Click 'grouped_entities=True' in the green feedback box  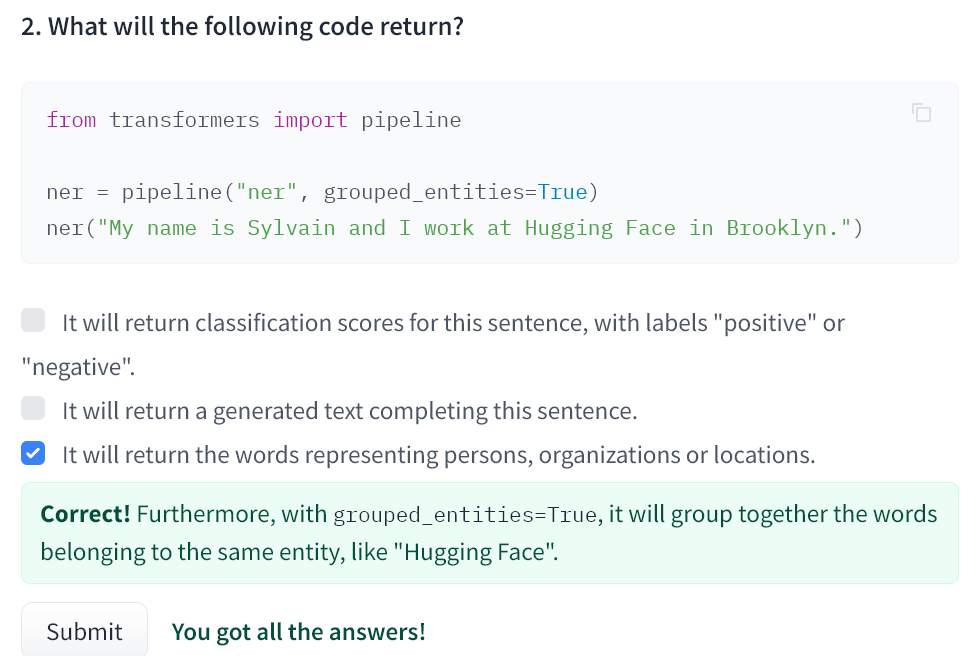[464, 516]
